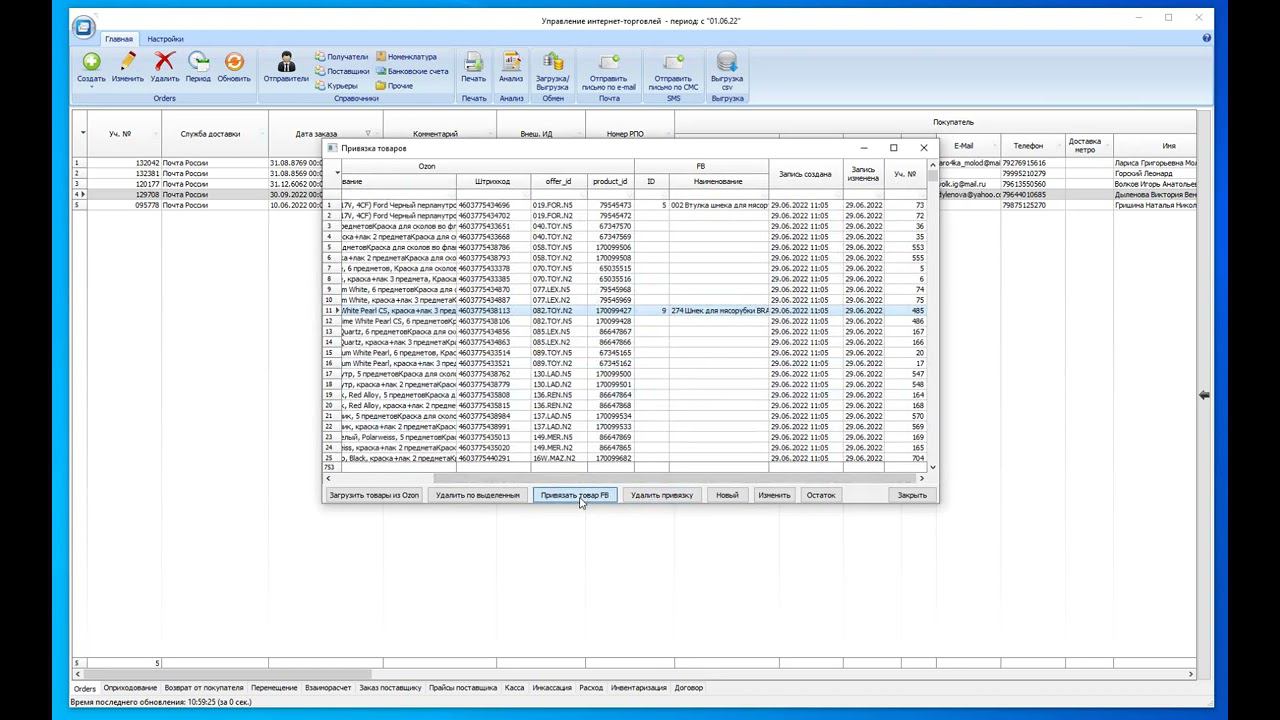Open the Оприходование bottom tab
Screen dimensions: 1280x720
point(130,688)
